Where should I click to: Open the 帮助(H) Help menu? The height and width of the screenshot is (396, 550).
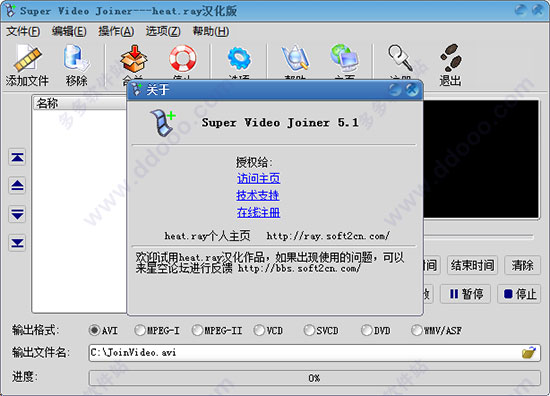click(211, 32)
